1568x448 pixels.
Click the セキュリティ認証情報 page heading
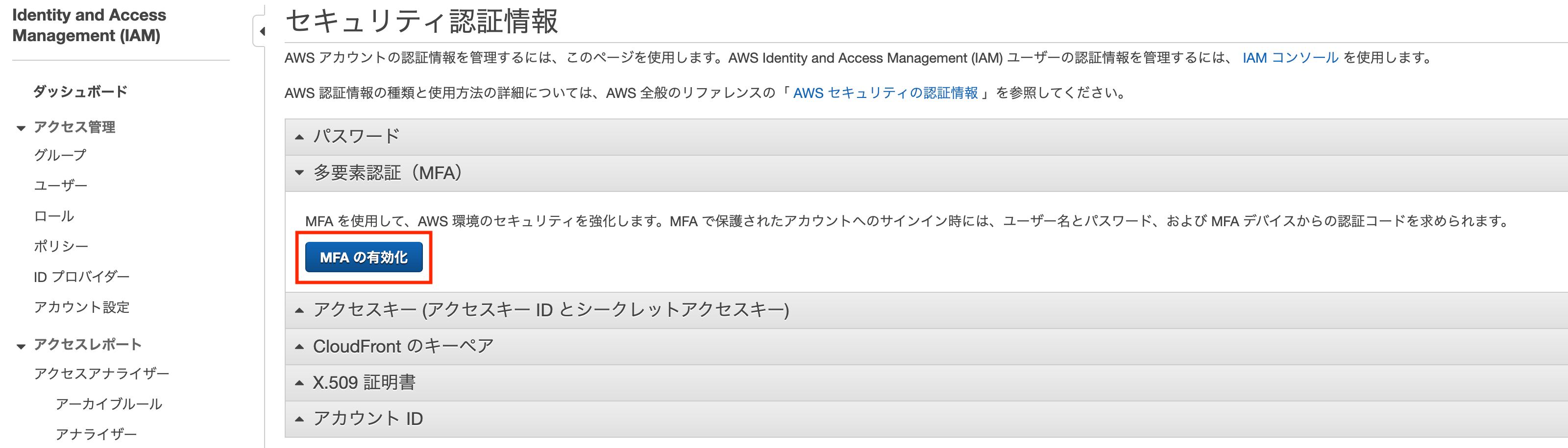(421, 21)
